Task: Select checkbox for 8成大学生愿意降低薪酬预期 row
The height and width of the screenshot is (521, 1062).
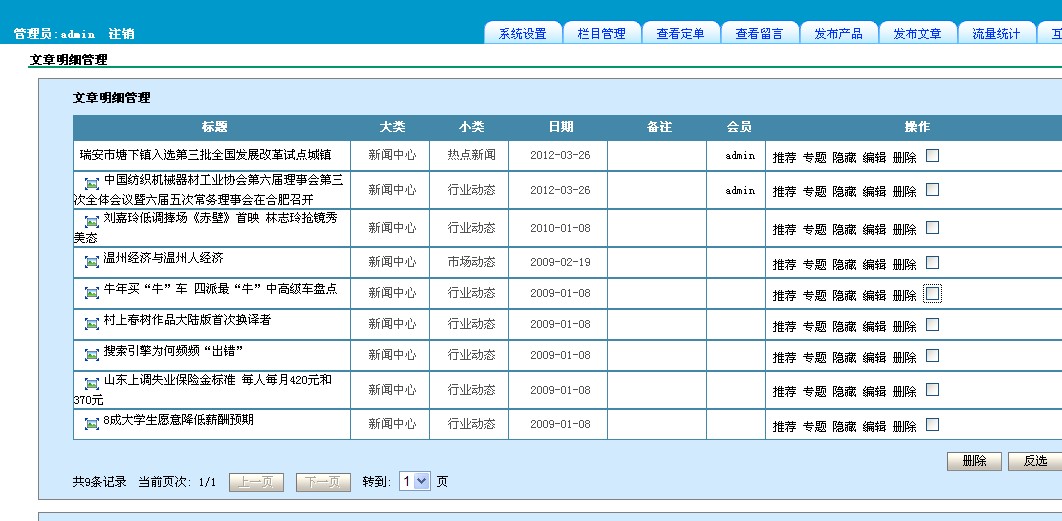Action: [932, 425]
